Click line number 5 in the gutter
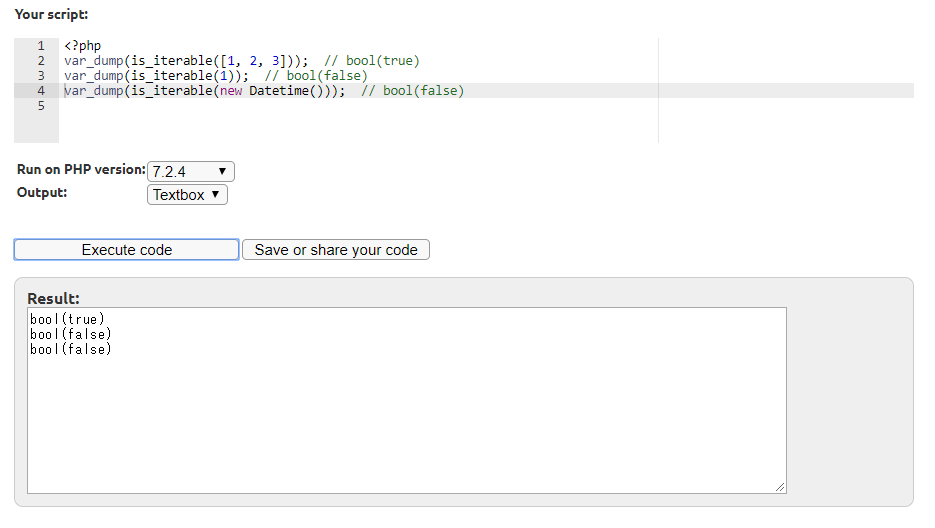The image size is (935, 528). 41,106
